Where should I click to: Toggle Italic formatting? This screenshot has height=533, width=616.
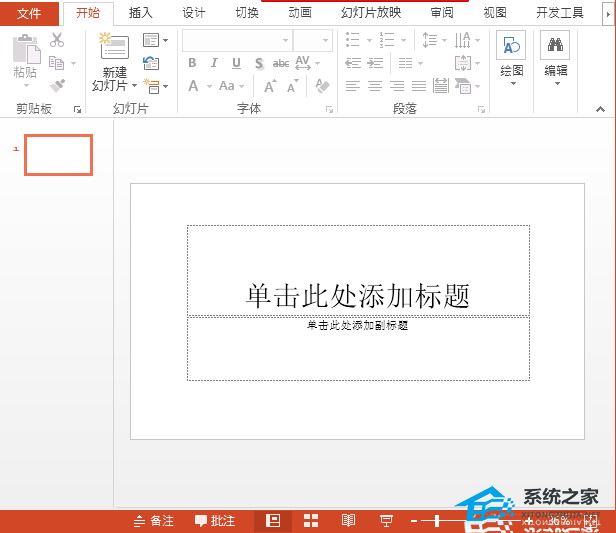(214, 63)
